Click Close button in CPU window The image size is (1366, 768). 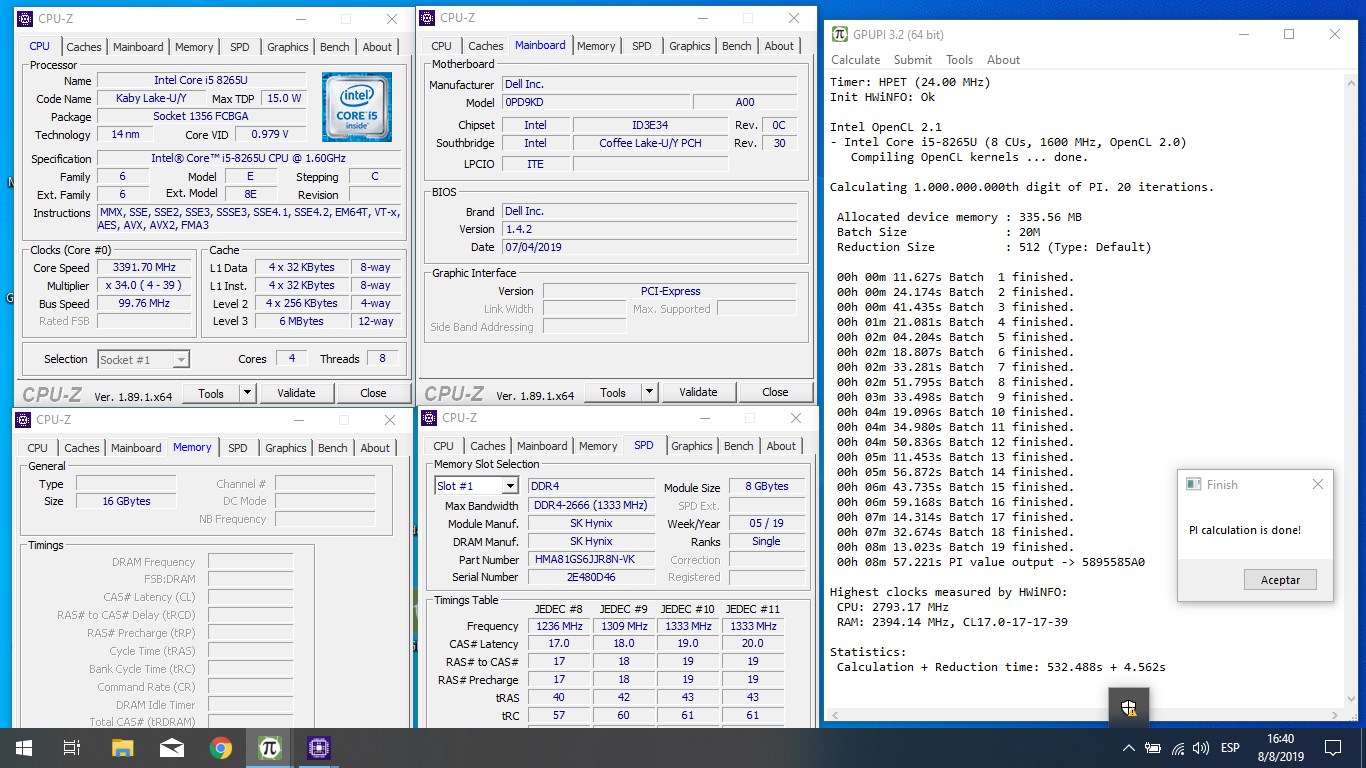click(373, 393)
